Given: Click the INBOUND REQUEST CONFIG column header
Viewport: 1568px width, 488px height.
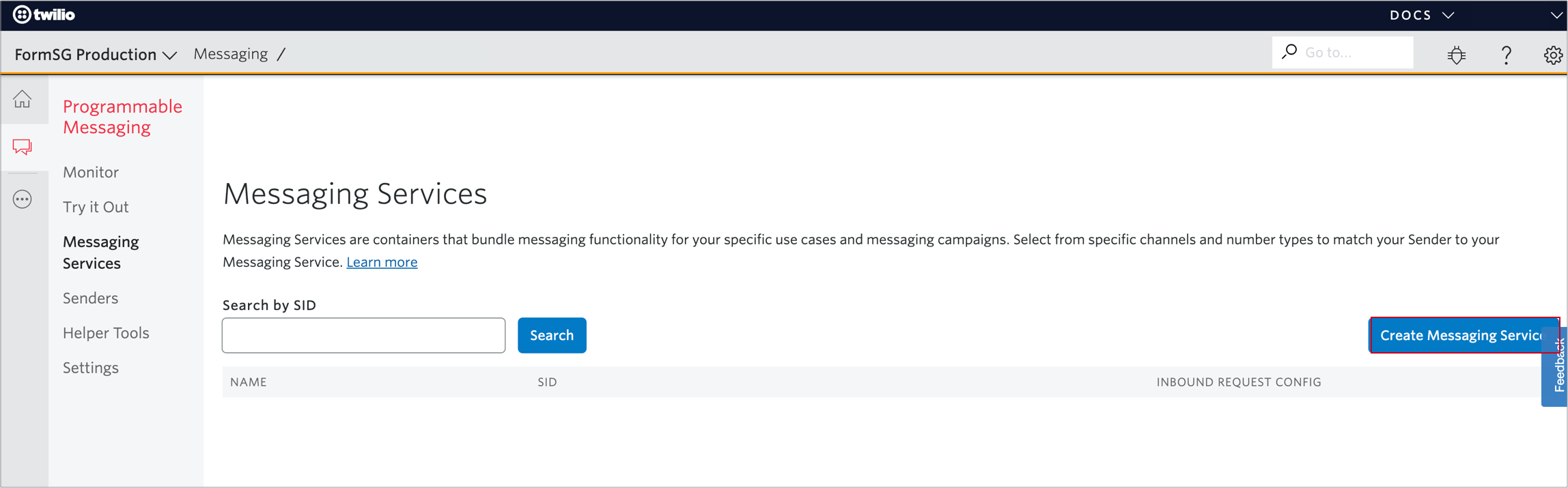Looking at the screenshot, I should point(1239,382).
